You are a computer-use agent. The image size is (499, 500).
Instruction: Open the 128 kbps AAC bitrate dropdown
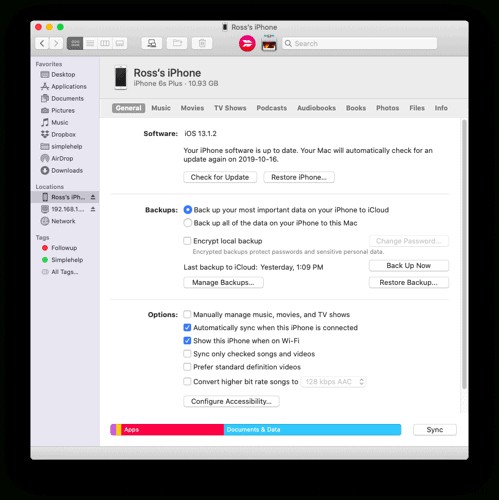333,382
